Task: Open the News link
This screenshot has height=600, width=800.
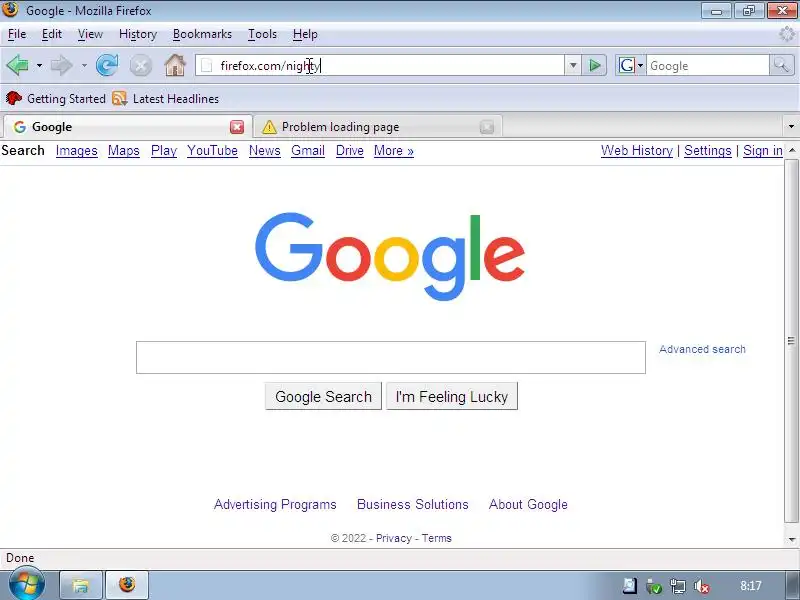Action: pyautogui.click(x=264, y=151)
